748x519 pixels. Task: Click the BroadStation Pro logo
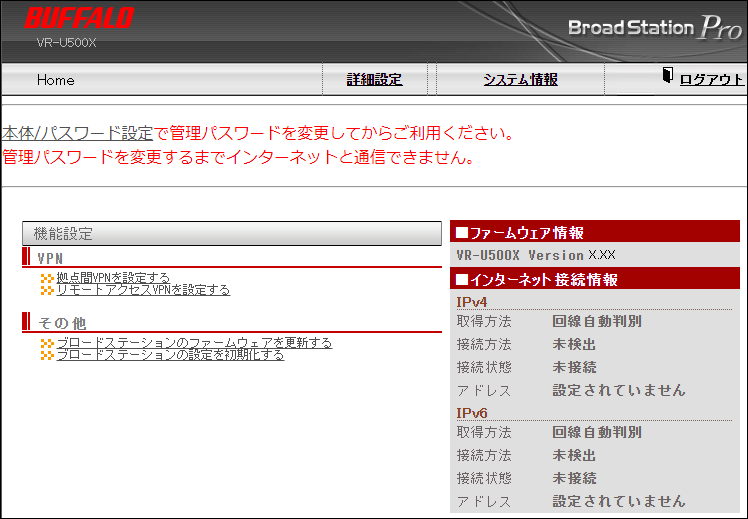tap(655, 27)
